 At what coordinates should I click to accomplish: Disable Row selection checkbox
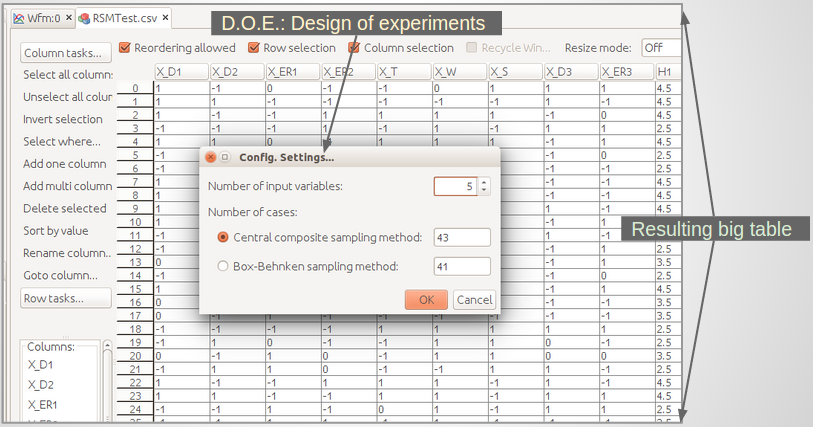tap(254, 47)
